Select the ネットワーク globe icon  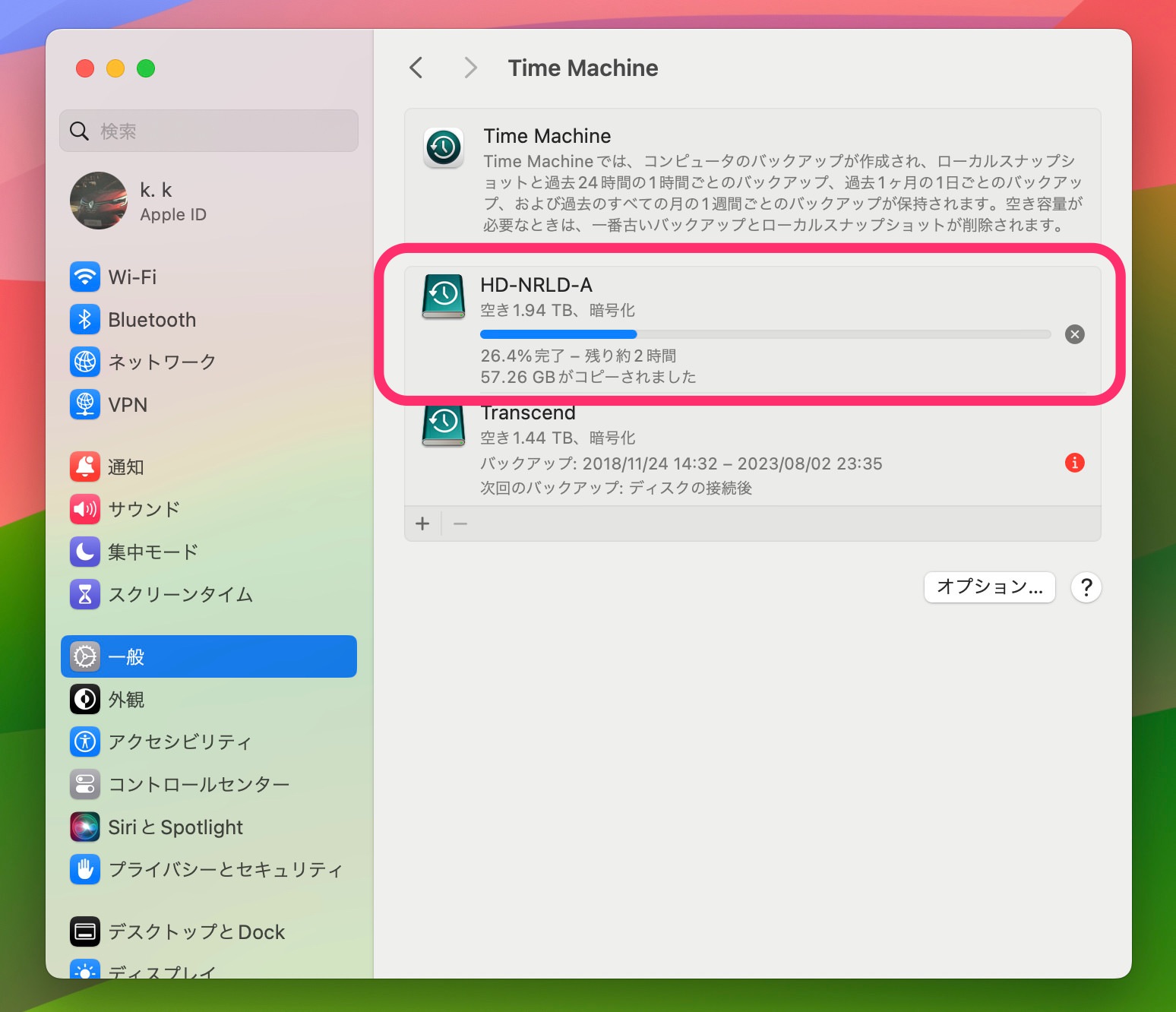85,362
